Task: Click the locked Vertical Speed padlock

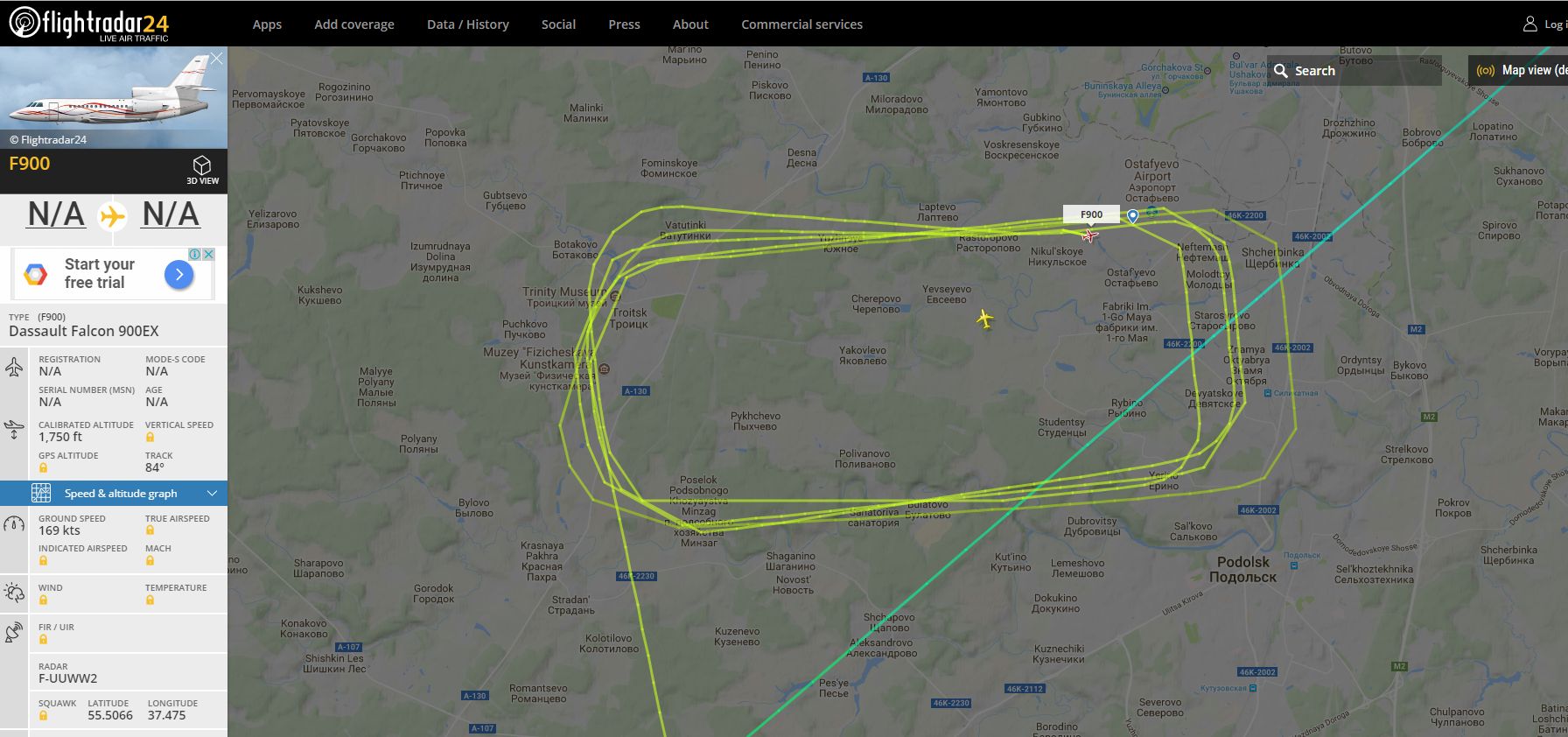Action: pyautogui.click(x=150, y=437)
